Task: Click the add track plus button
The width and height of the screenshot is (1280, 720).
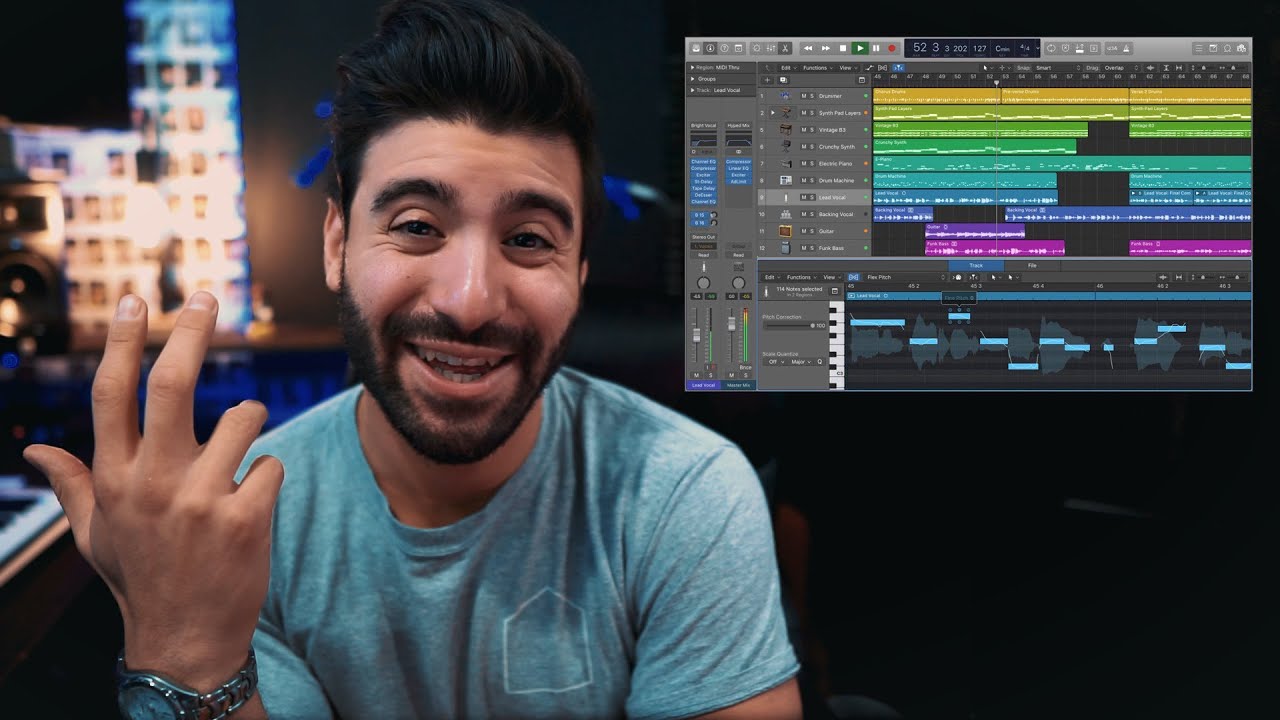Action: (767, 80)
